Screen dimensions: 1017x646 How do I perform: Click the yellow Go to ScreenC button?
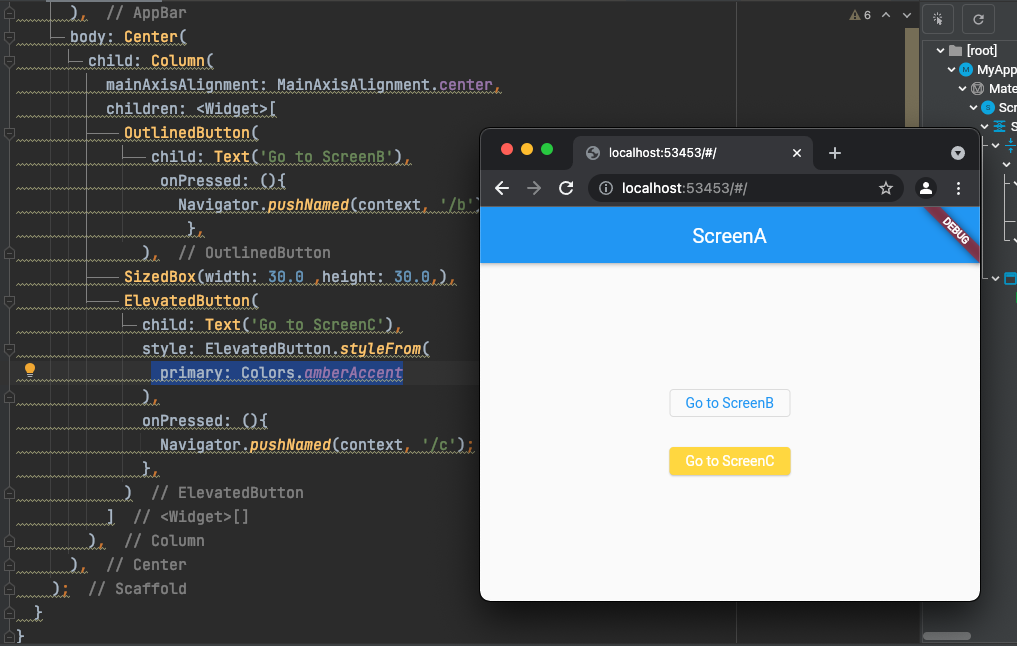[729, 461]
